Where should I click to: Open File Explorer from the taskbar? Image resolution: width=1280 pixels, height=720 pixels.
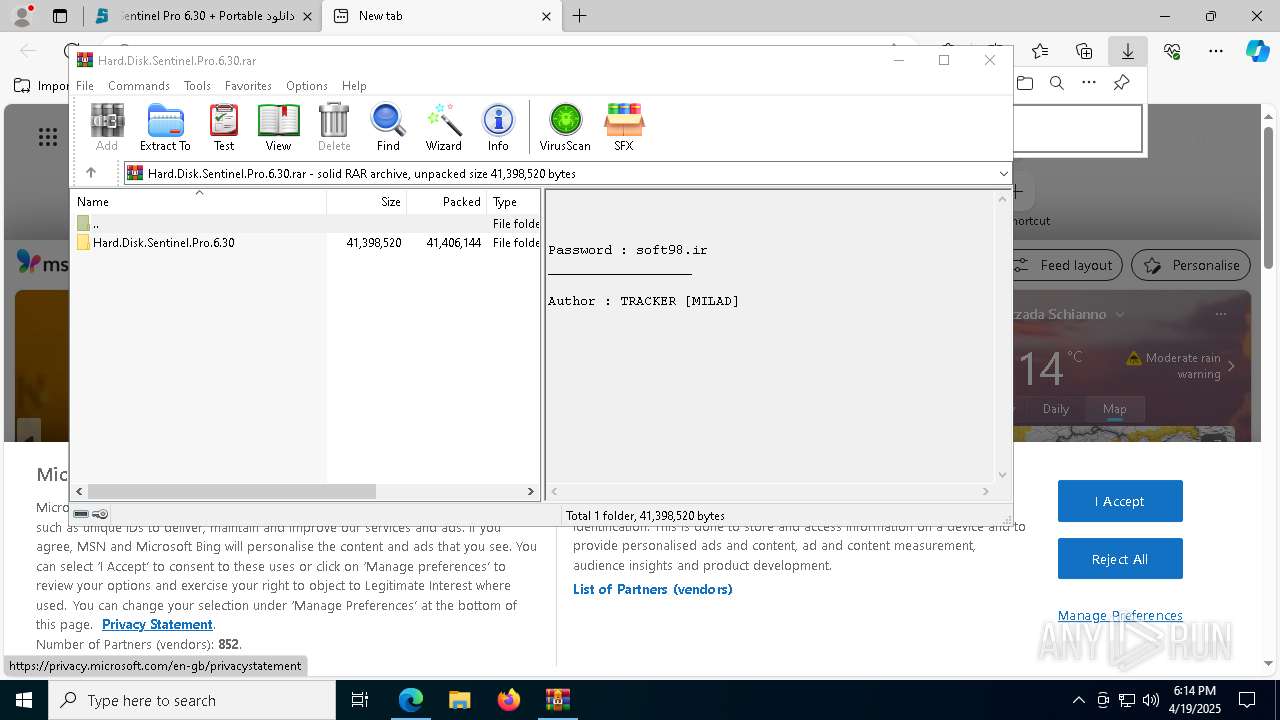click(x=459, y=700)
